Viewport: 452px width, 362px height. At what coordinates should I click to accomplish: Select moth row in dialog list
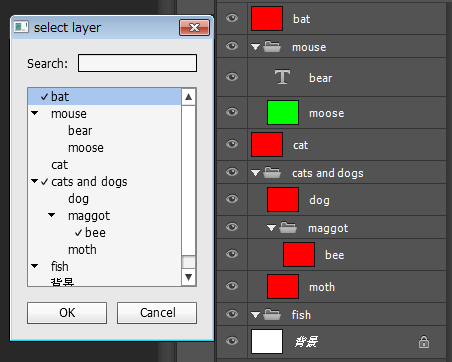[x=105, y=250]
